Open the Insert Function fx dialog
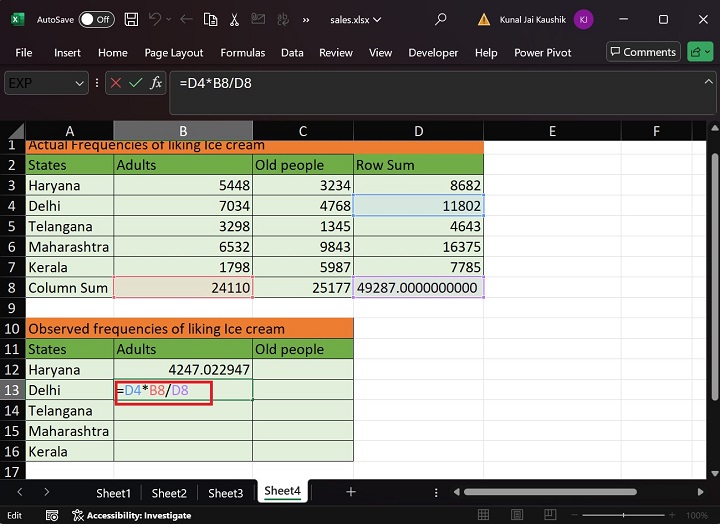Viewport: 720px width, 524px height. [x=156, y=83]
